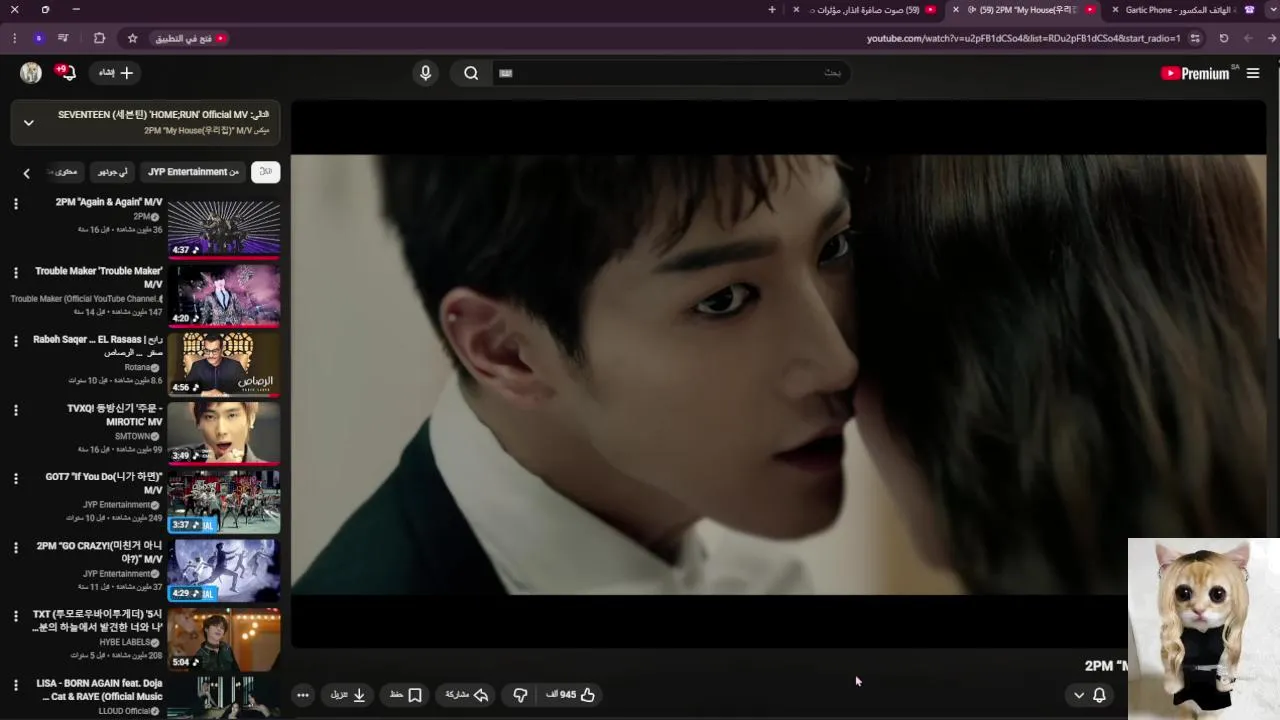The width and height of the screenshot is (1280, 720).
Task: Open the TXT video thumbnail showing 5:04
Action: click(224, 640)
